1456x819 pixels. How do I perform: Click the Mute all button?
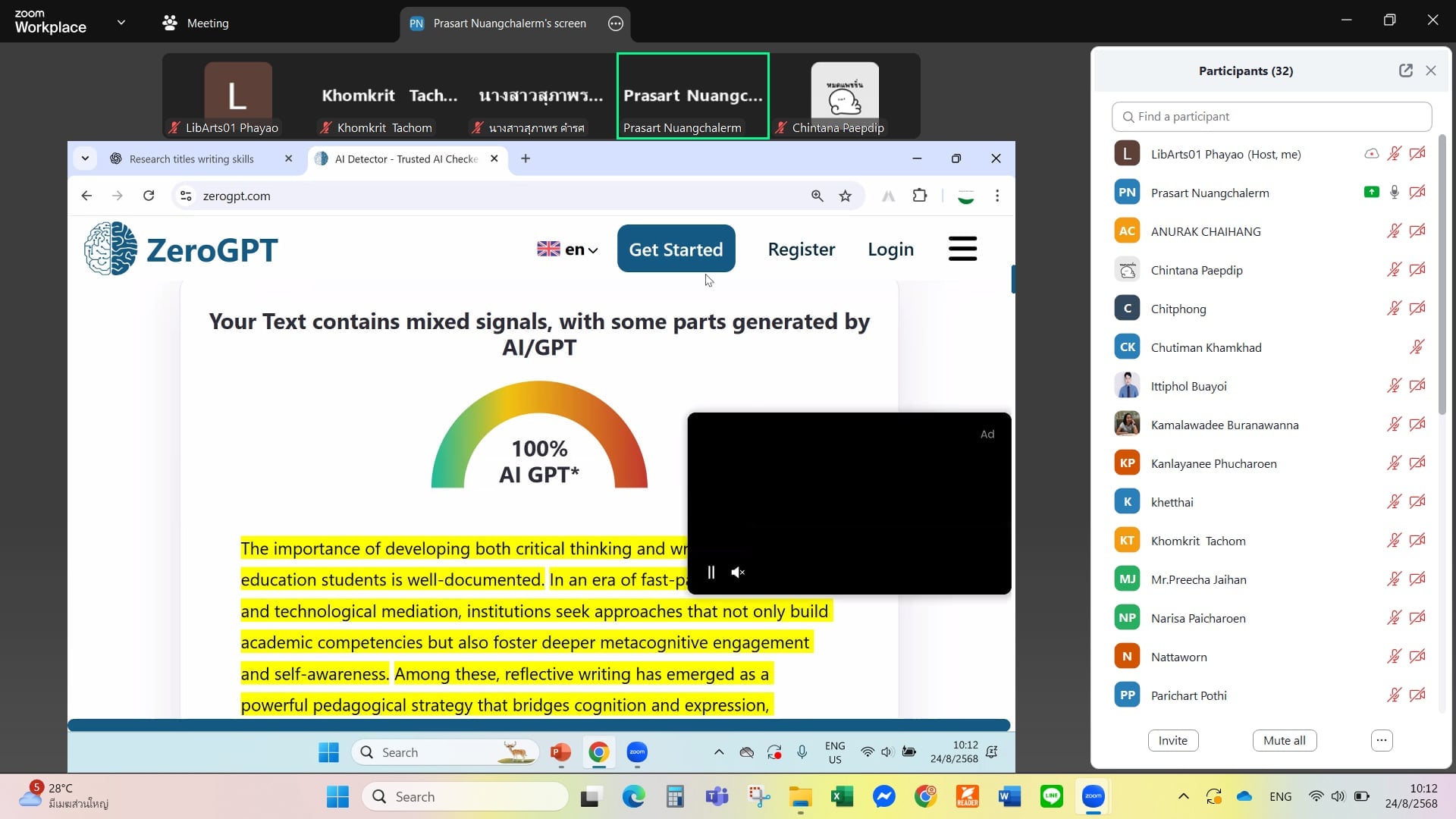pos(1284,740)
